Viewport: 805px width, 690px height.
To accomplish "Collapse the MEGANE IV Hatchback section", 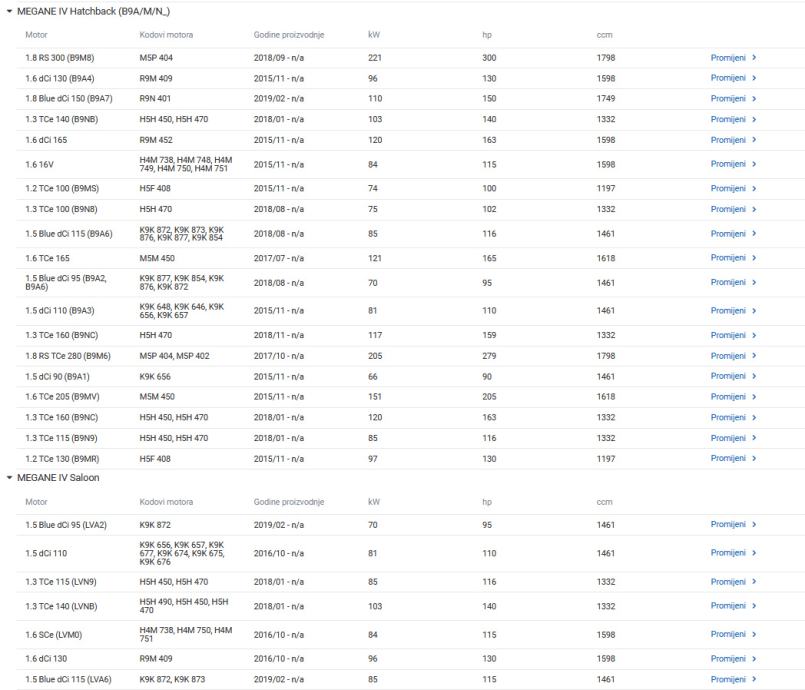I will coord(9,11).
